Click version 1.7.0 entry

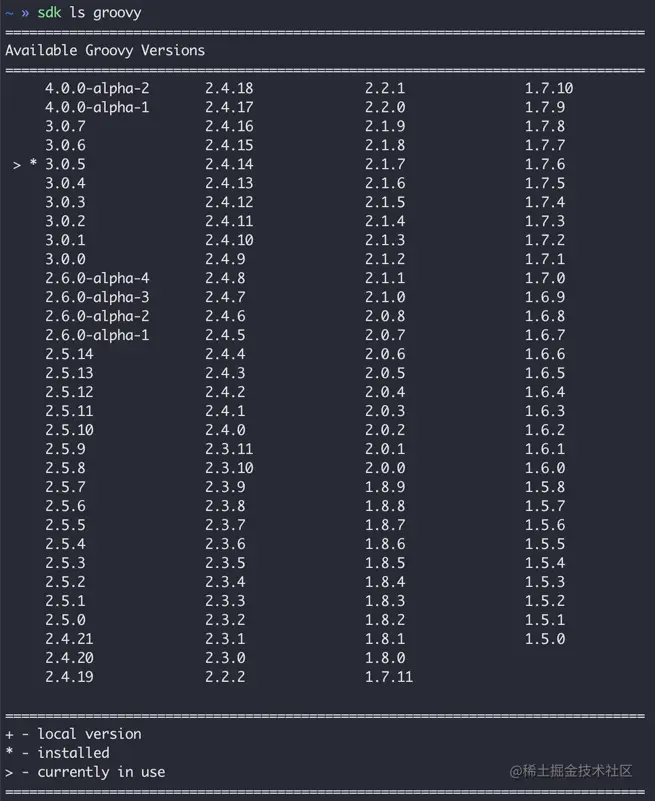click(545, 278)
